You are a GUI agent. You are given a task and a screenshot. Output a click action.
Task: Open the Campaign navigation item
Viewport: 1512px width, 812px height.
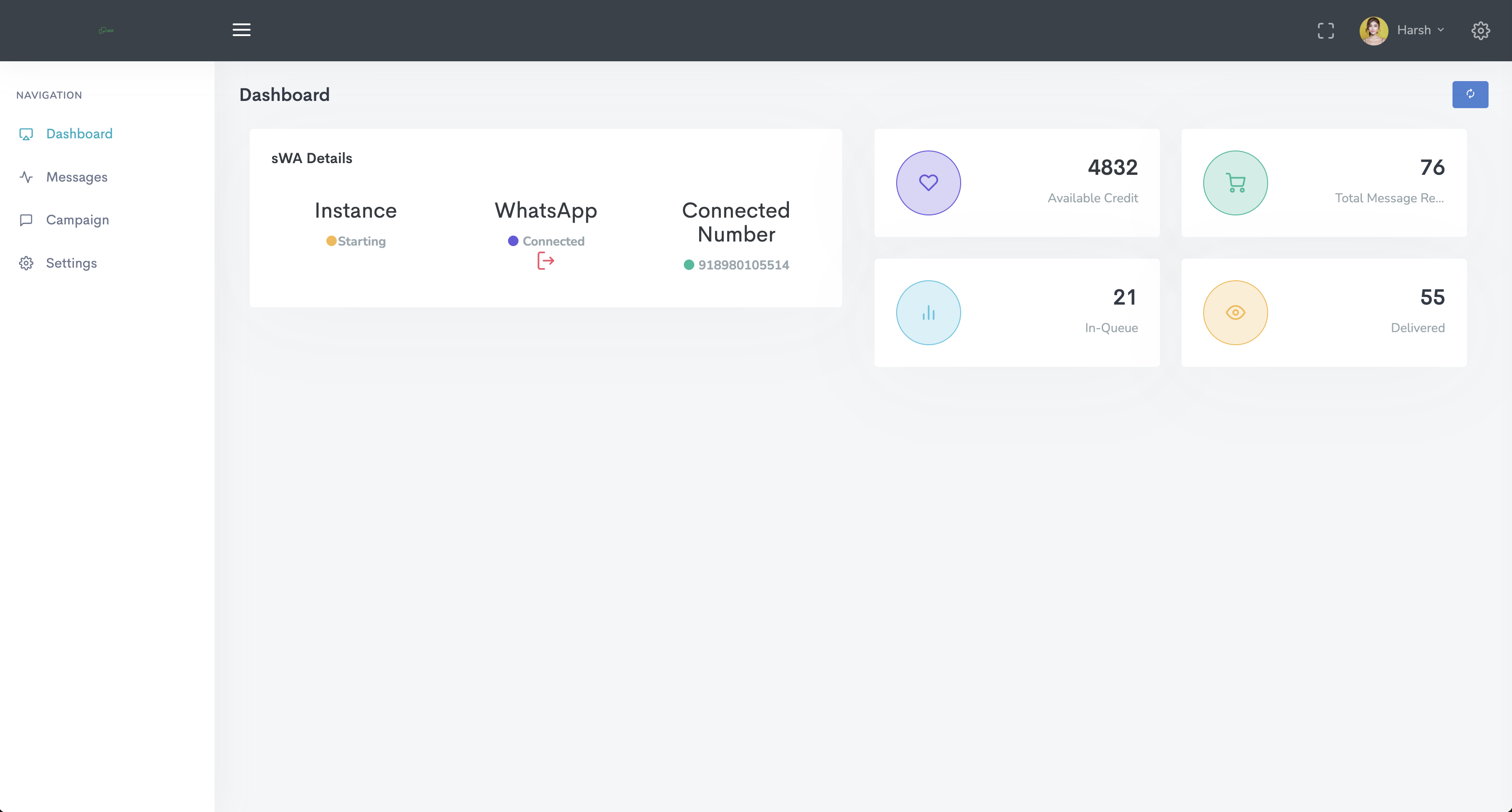pos(78,220)
